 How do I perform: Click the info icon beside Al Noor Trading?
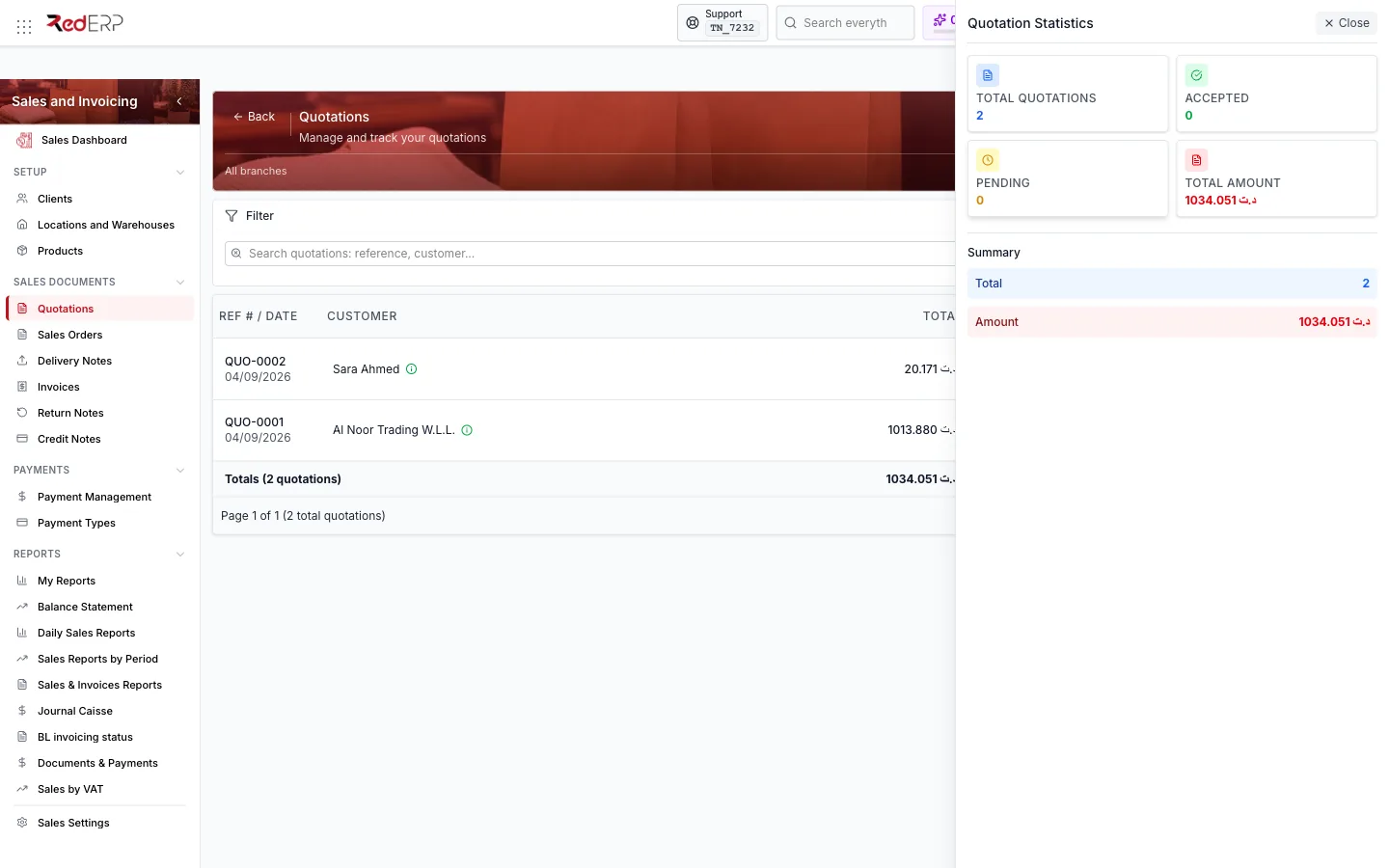467,430
